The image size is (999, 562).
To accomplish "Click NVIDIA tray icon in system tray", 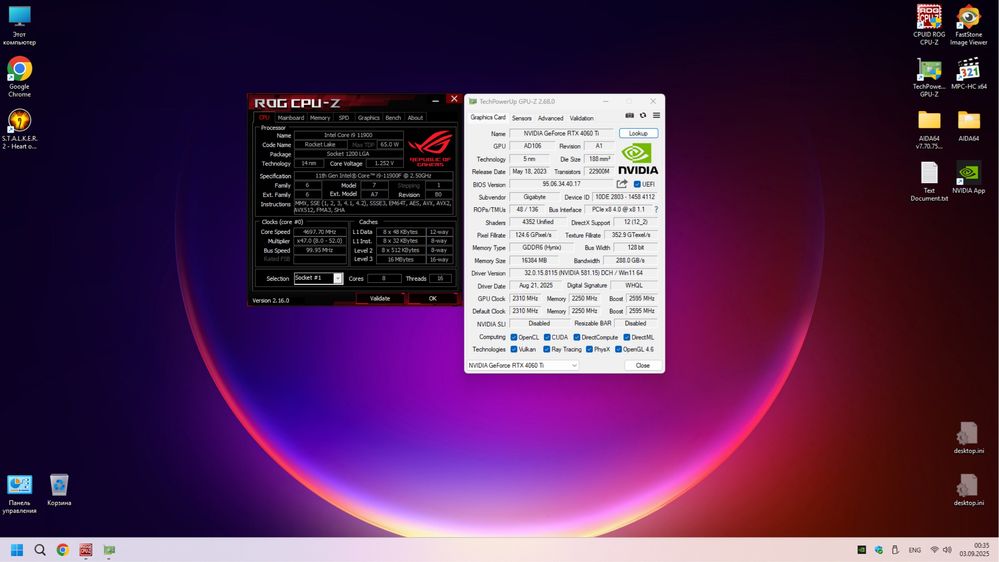I will point(861,550).
